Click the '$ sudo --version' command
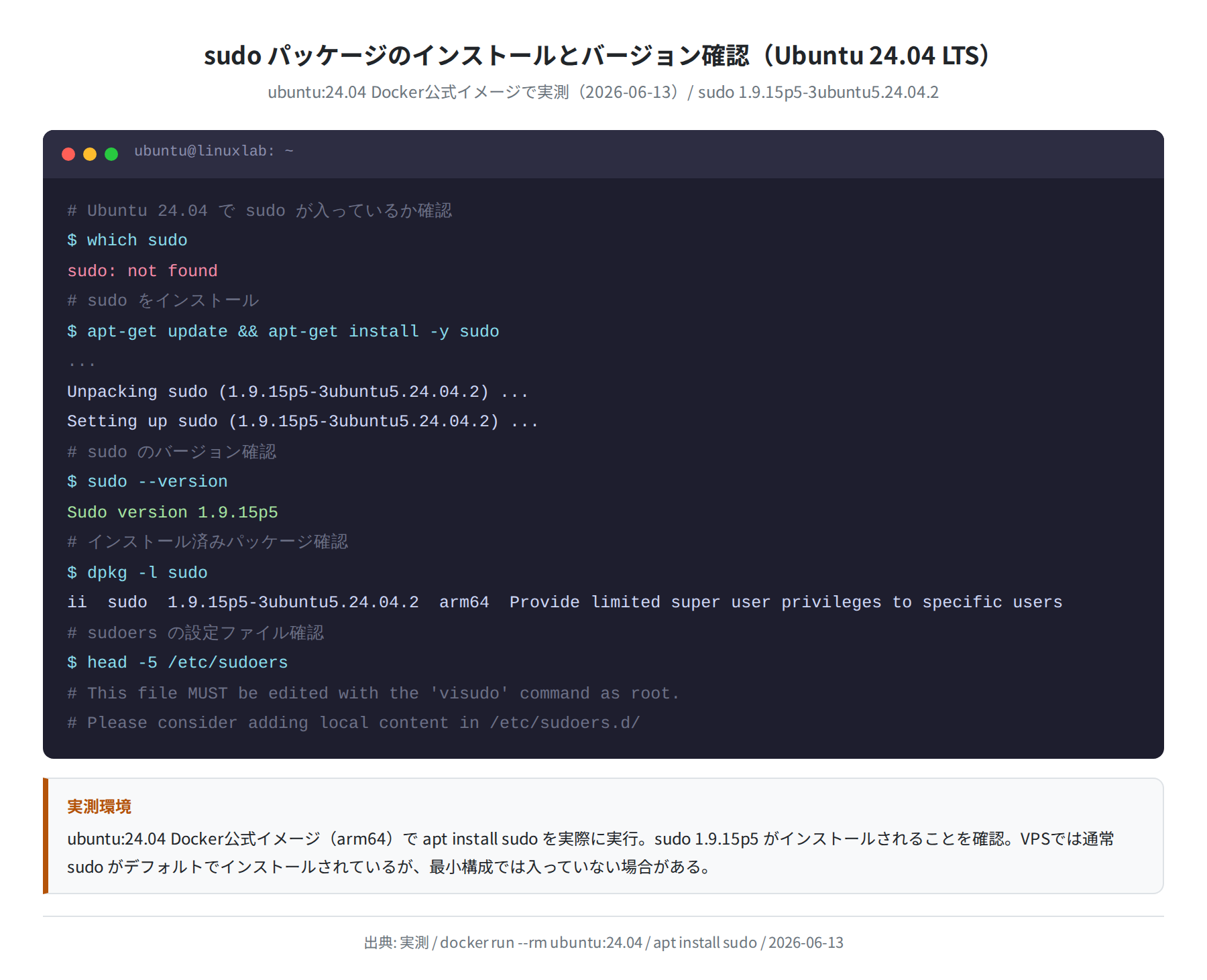 point(148,481)
